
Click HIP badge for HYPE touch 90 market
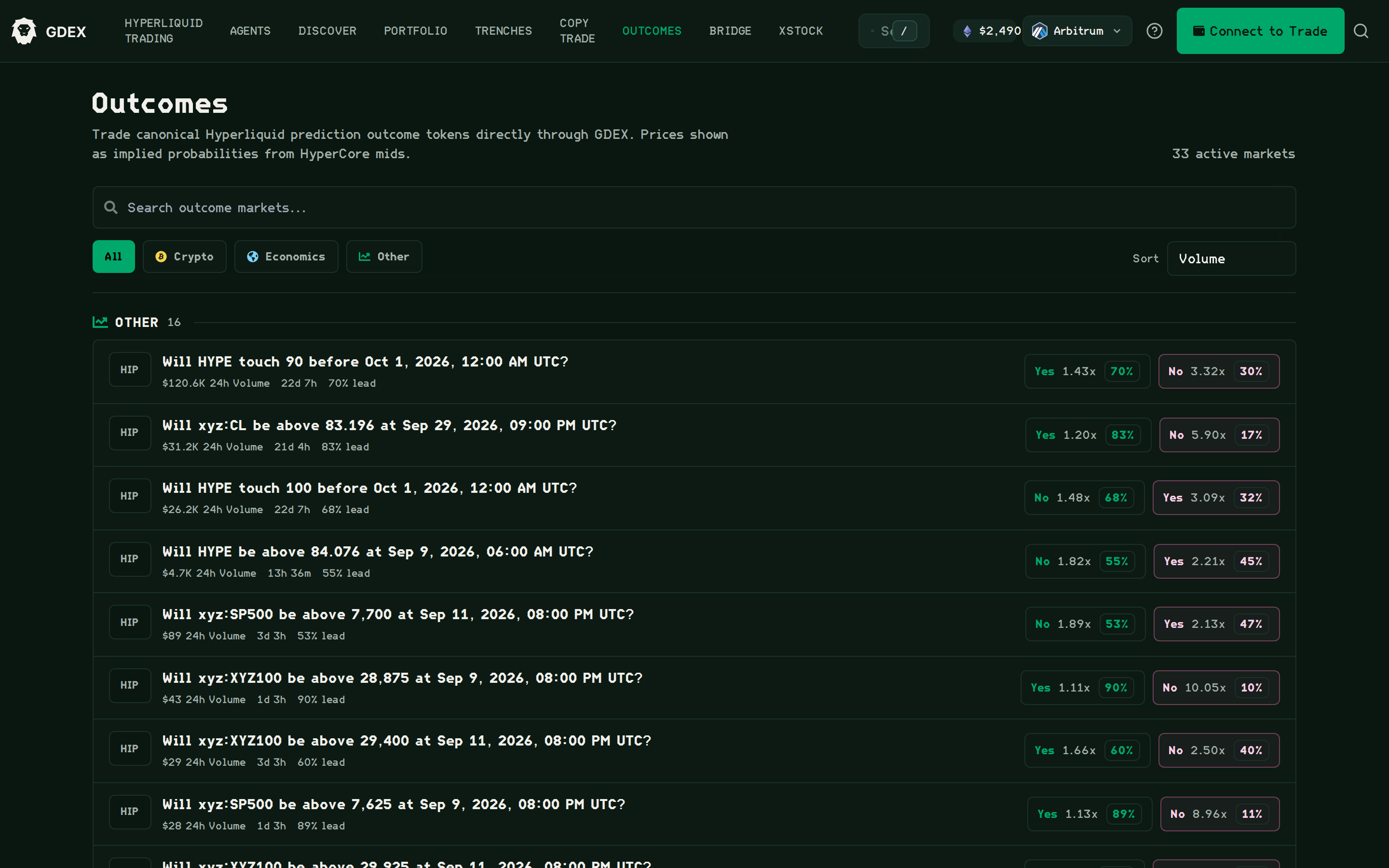pos(130,370)
